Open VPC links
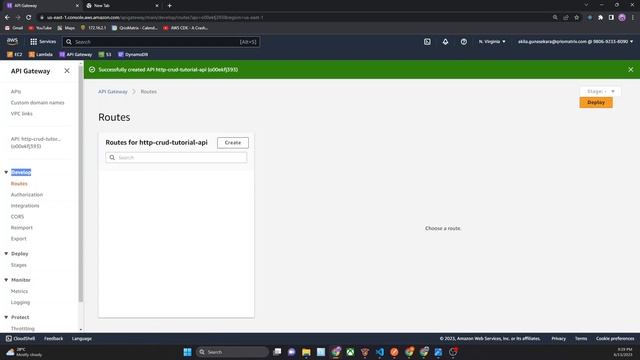This screenshot has height=360, width=640. 22,113
